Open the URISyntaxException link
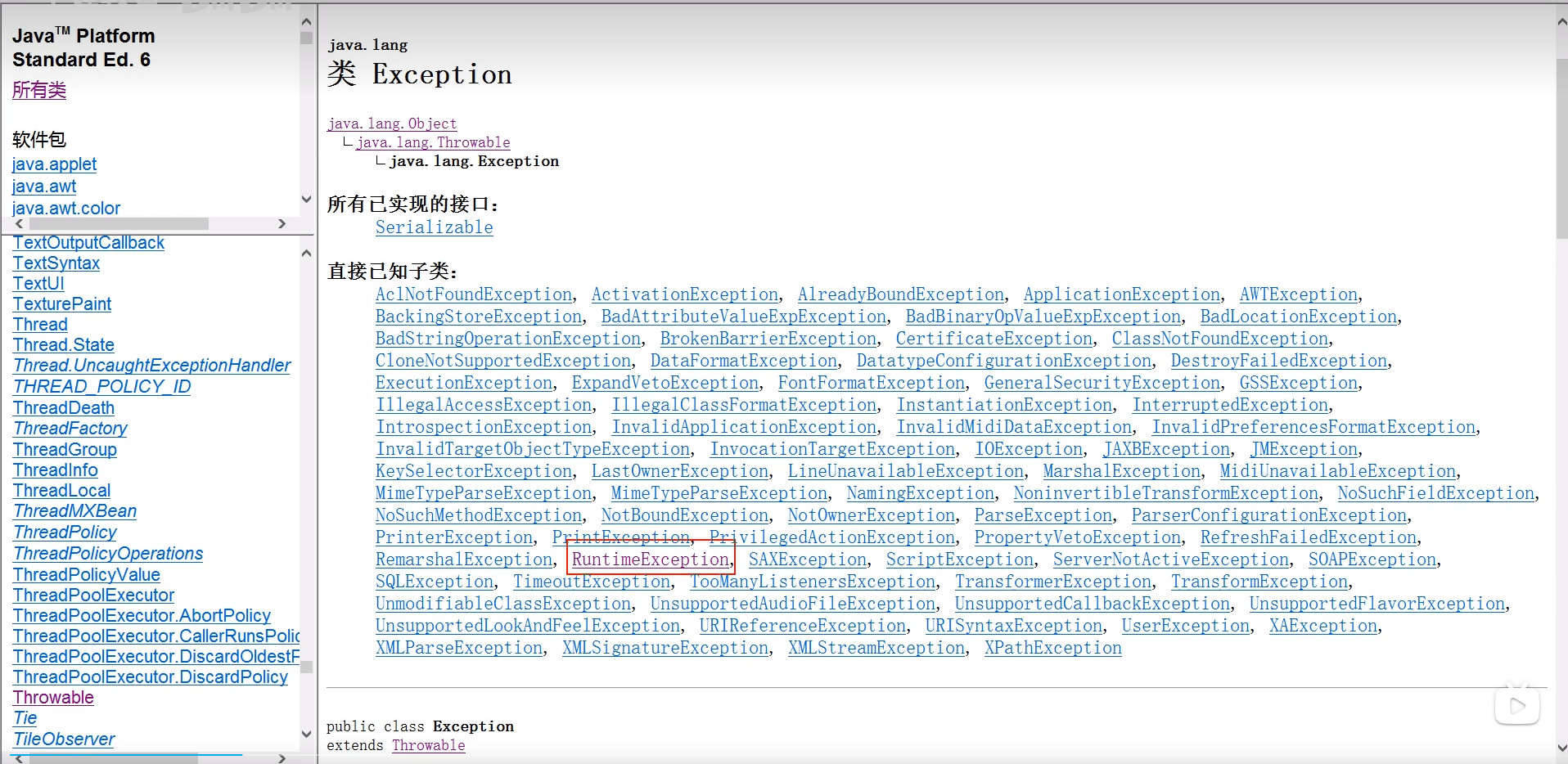This screenshot has width=1568, height=764. point(1014,626)
